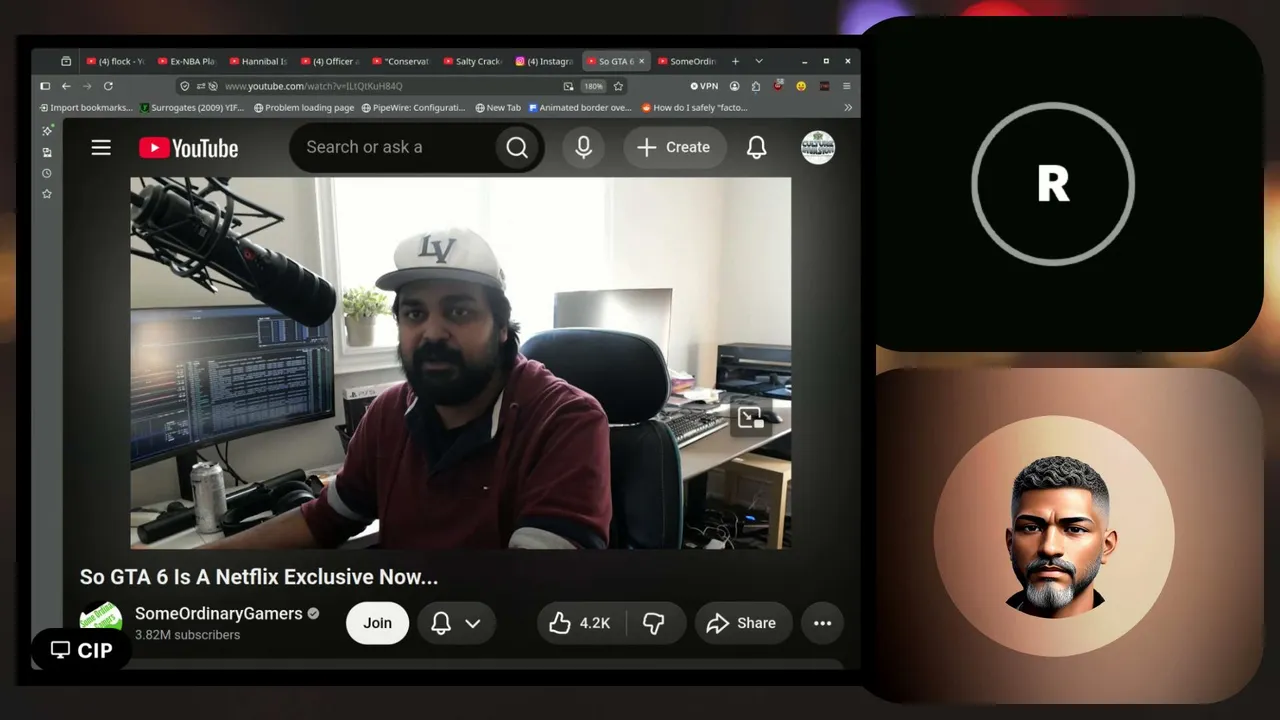Open the "Animated border ove..." bookmark

pyautogui.click(x=580, y=108)
